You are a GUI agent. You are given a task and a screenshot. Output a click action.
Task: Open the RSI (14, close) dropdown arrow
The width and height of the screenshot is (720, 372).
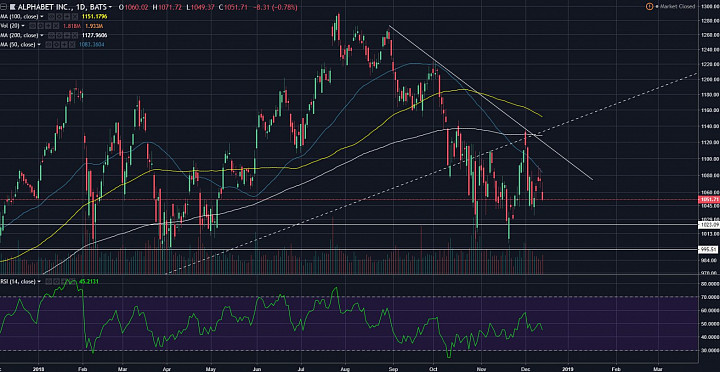pyautogui.click(x=39, y=281)
